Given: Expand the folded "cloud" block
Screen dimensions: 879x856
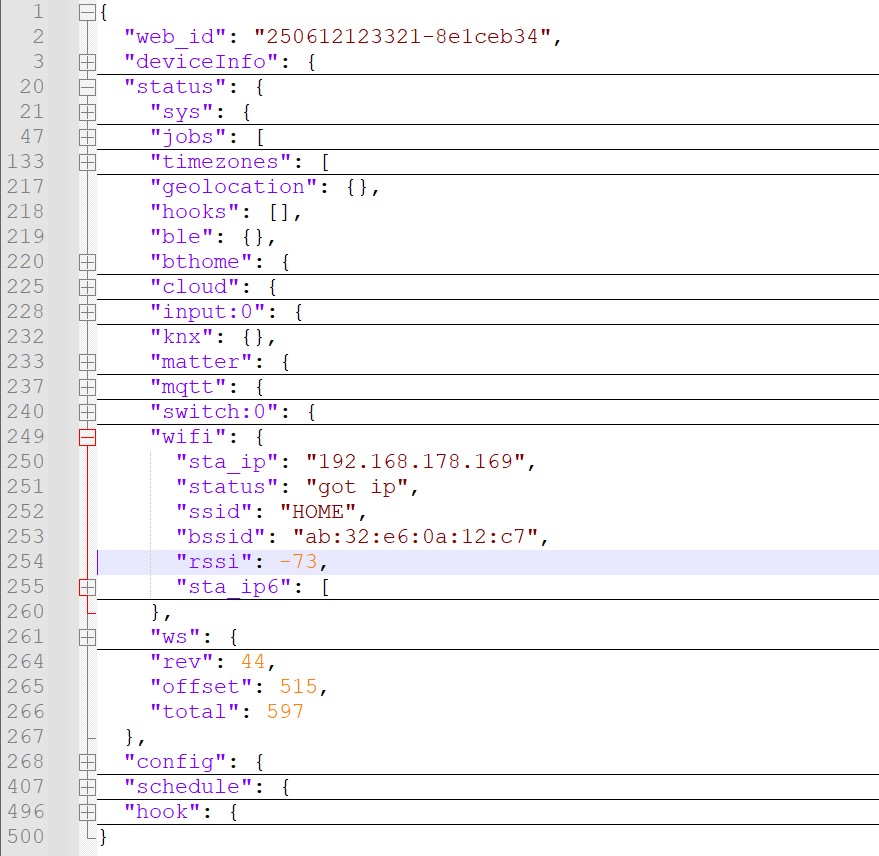Looking at the screenshot, I should 87,288.
